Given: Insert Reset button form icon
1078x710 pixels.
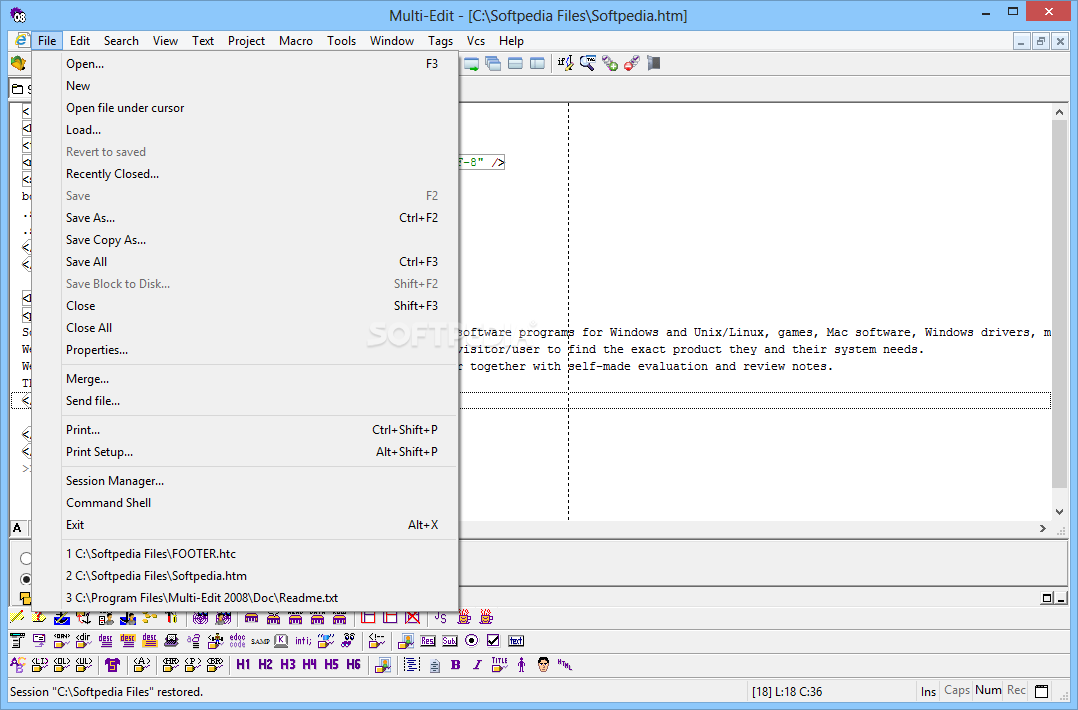Looking at the screenshot, I should (x=428, y=641).
